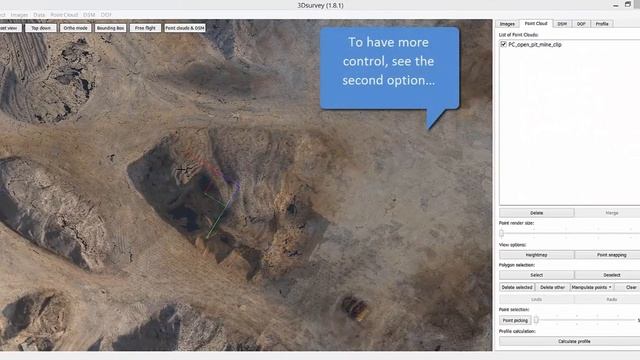Viewport: 640px width, 360px height.
Task: Open the Manipulate points dropdown
Action: [x=591, y=287]
